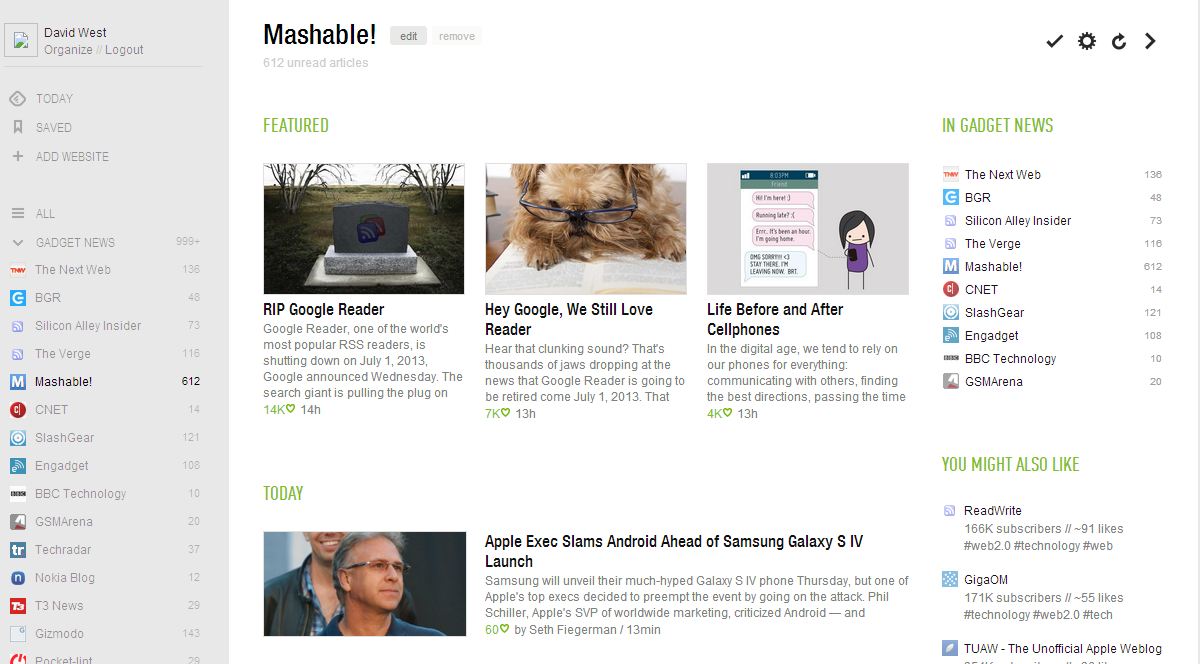Open the ReadWrite suggested feed
The height and width of the screenshot is (664, 1200).
pyautogui.click(x=993, y=510)
